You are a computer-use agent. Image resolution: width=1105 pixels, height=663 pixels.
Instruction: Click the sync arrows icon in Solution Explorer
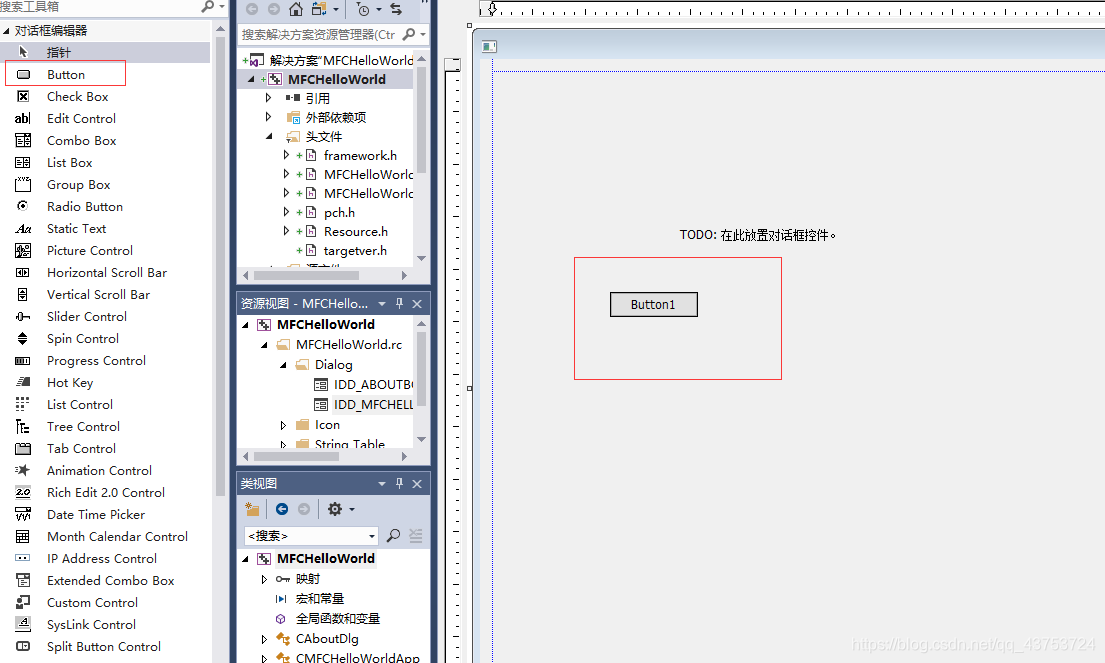[396, 9]
